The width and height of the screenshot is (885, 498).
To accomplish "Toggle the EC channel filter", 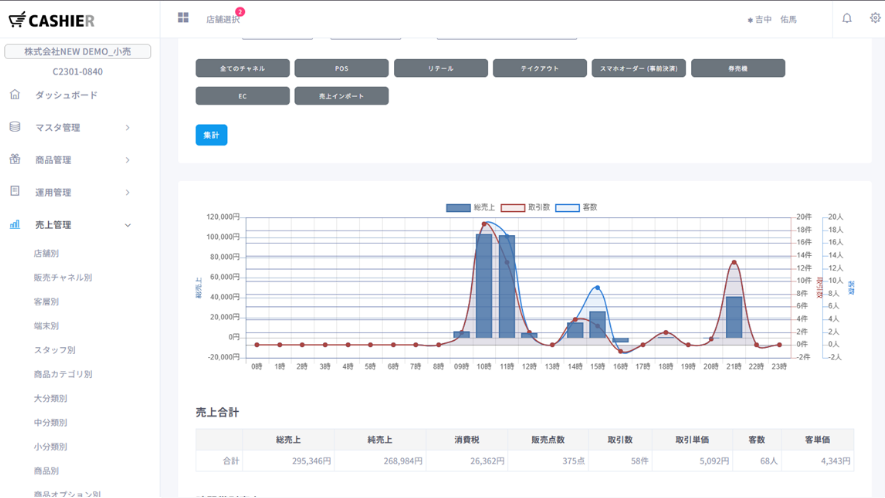I will click(x=242, y=96).
